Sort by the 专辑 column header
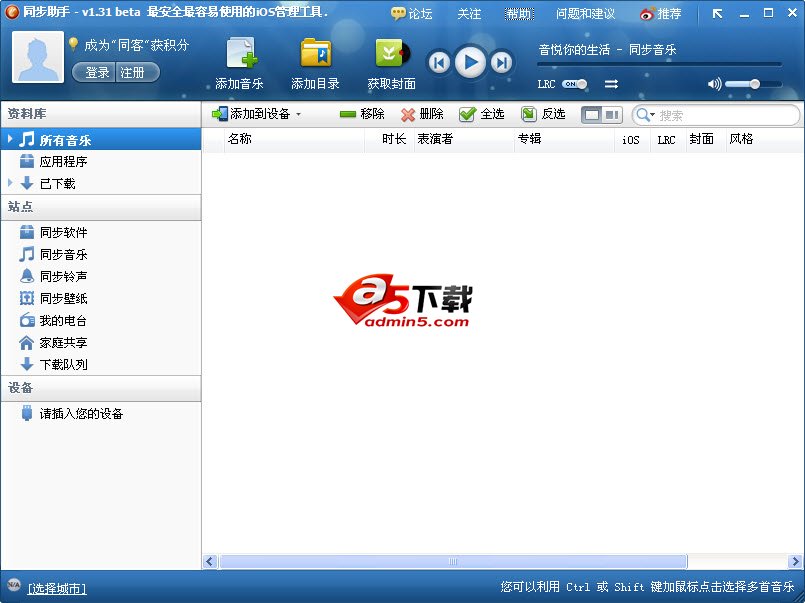 (565, 140)
